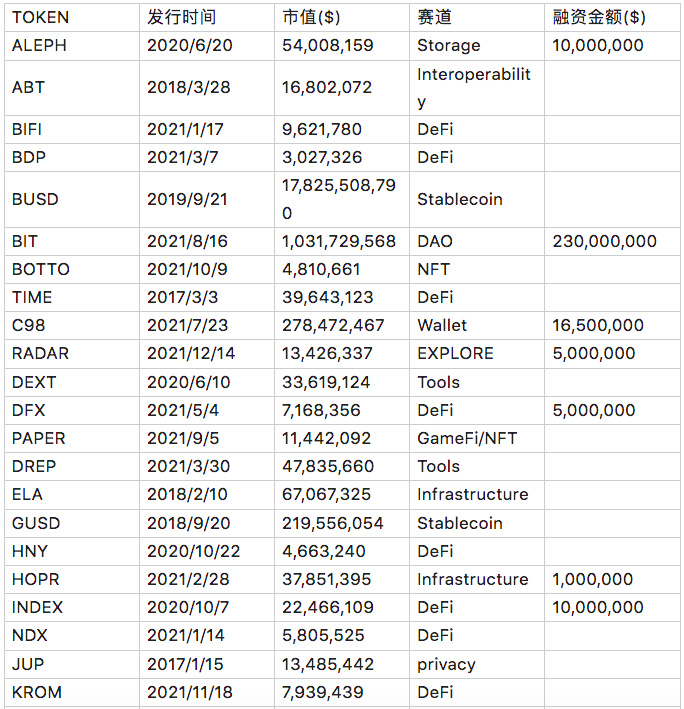Select the ALEPH token cell
Screen dimensions: 684x709
pyautogui.click(x=72, y=46)
